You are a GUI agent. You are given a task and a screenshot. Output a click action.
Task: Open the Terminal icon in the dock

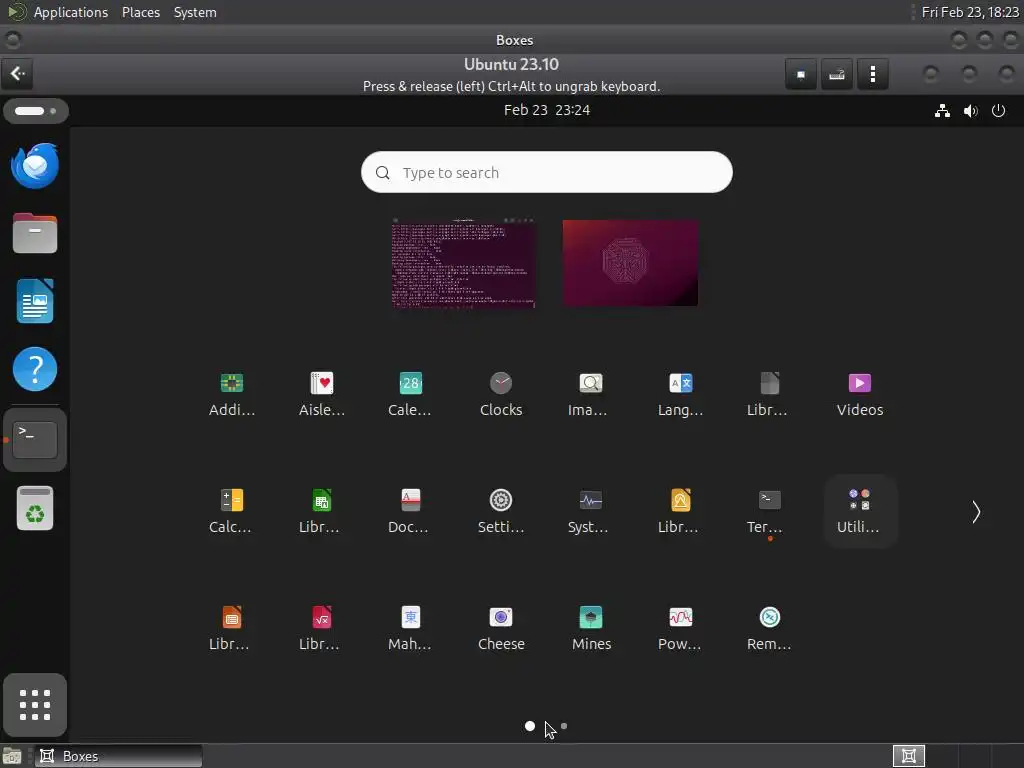pos(35,440)
